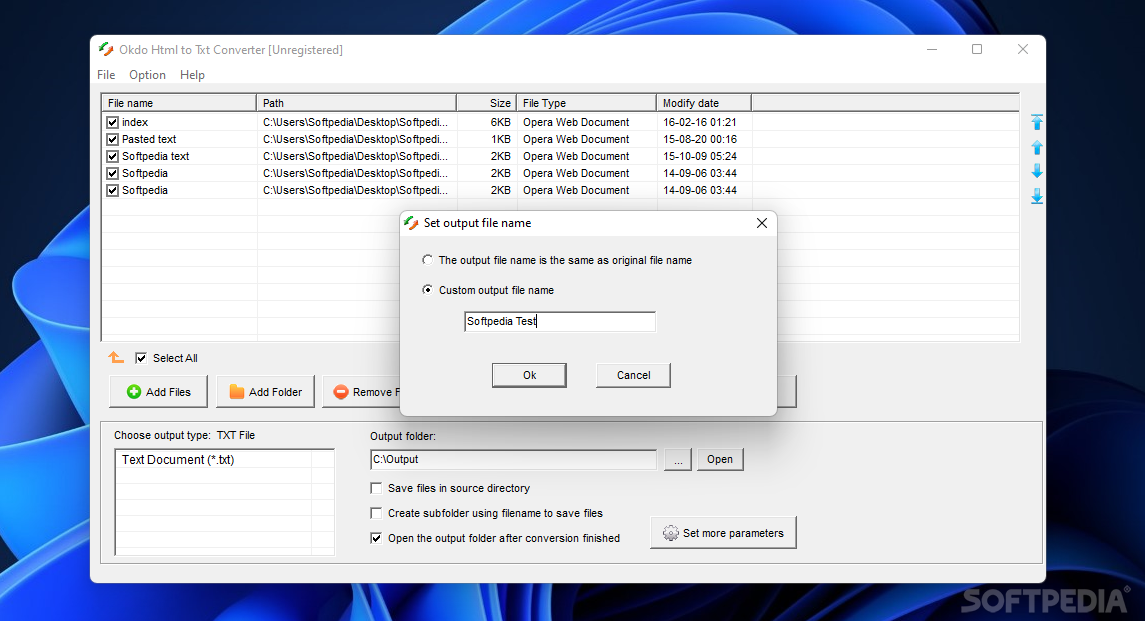The image size is (1146, 628).
Task: Select same as original file name option
Action: 428,260
